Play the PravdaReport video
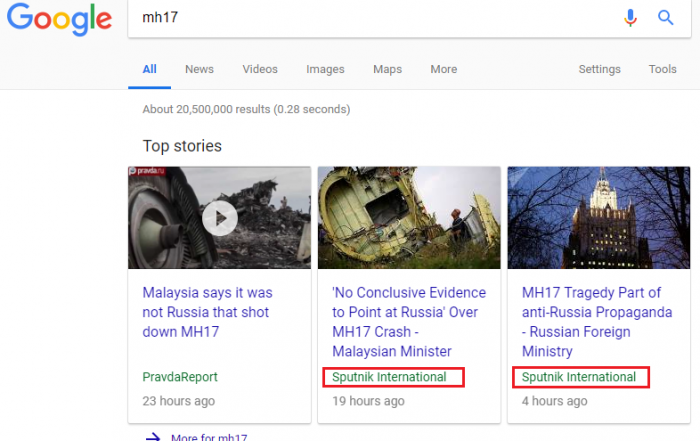Screen dimensions: 700x441 220,218
